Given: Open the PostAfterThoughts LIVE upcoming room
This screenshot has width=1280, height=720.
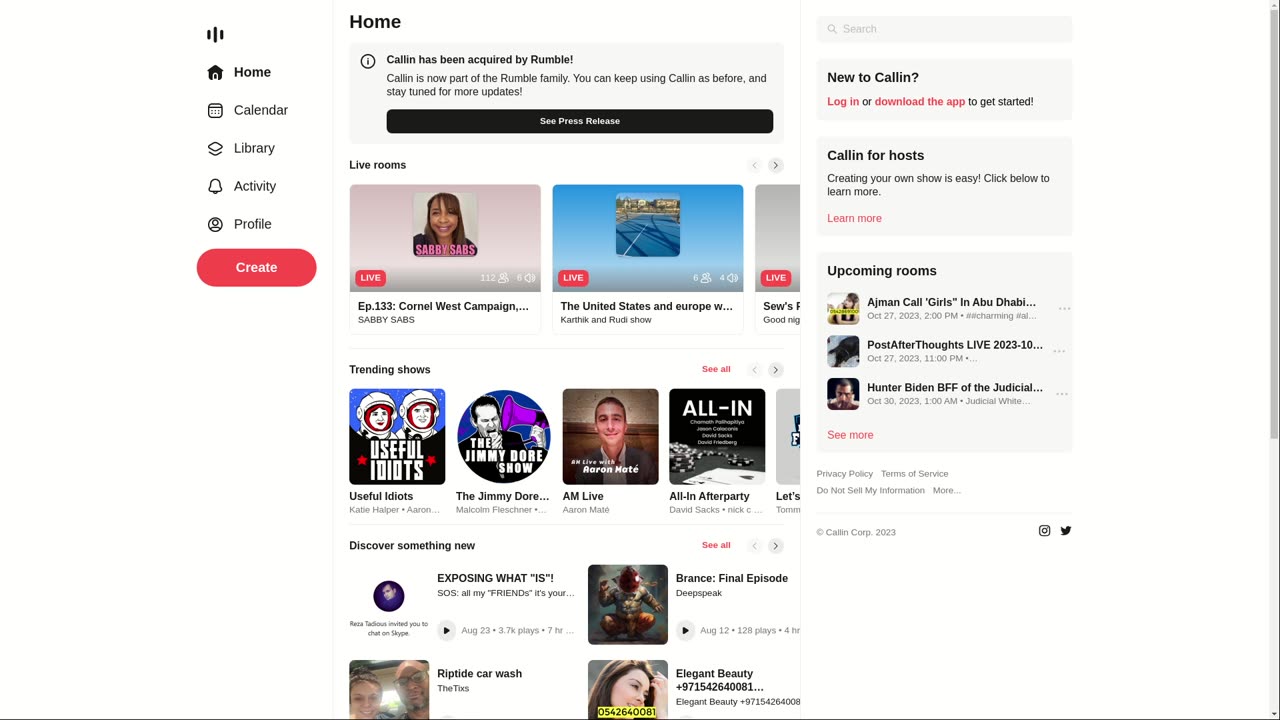Looking at the screenshot, I should click(955, 345).
